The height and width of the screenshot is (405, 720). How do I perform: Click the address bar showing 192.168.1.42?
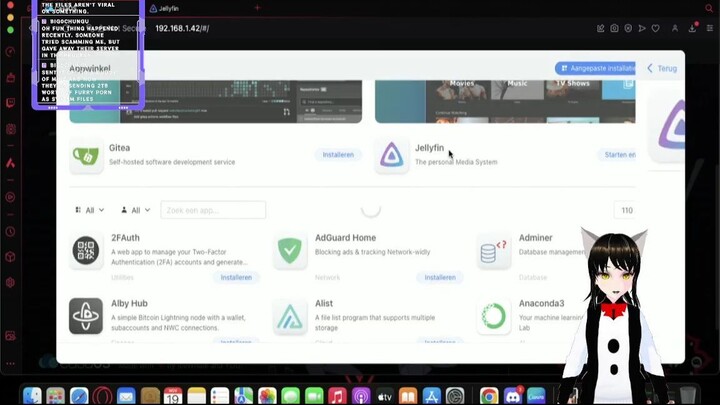click(x=182, y=28)
